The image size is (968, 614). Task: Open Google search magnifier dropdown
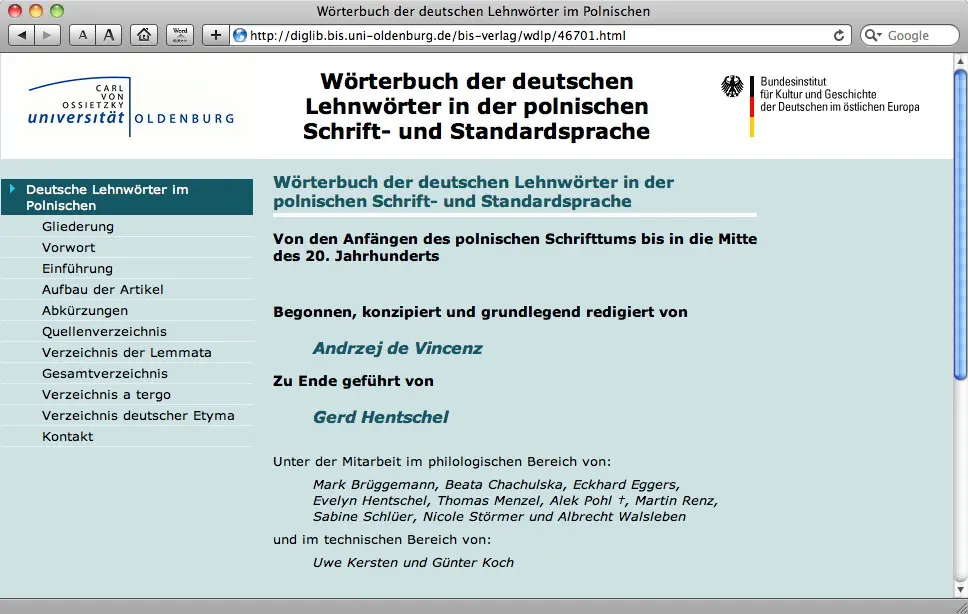coord(873,35)
